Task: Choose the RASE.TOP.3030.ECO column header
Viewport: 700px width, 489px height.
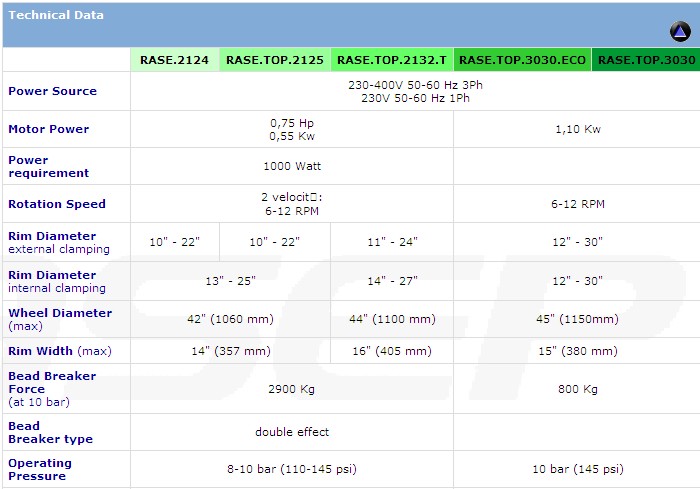Action: [522, 60]
